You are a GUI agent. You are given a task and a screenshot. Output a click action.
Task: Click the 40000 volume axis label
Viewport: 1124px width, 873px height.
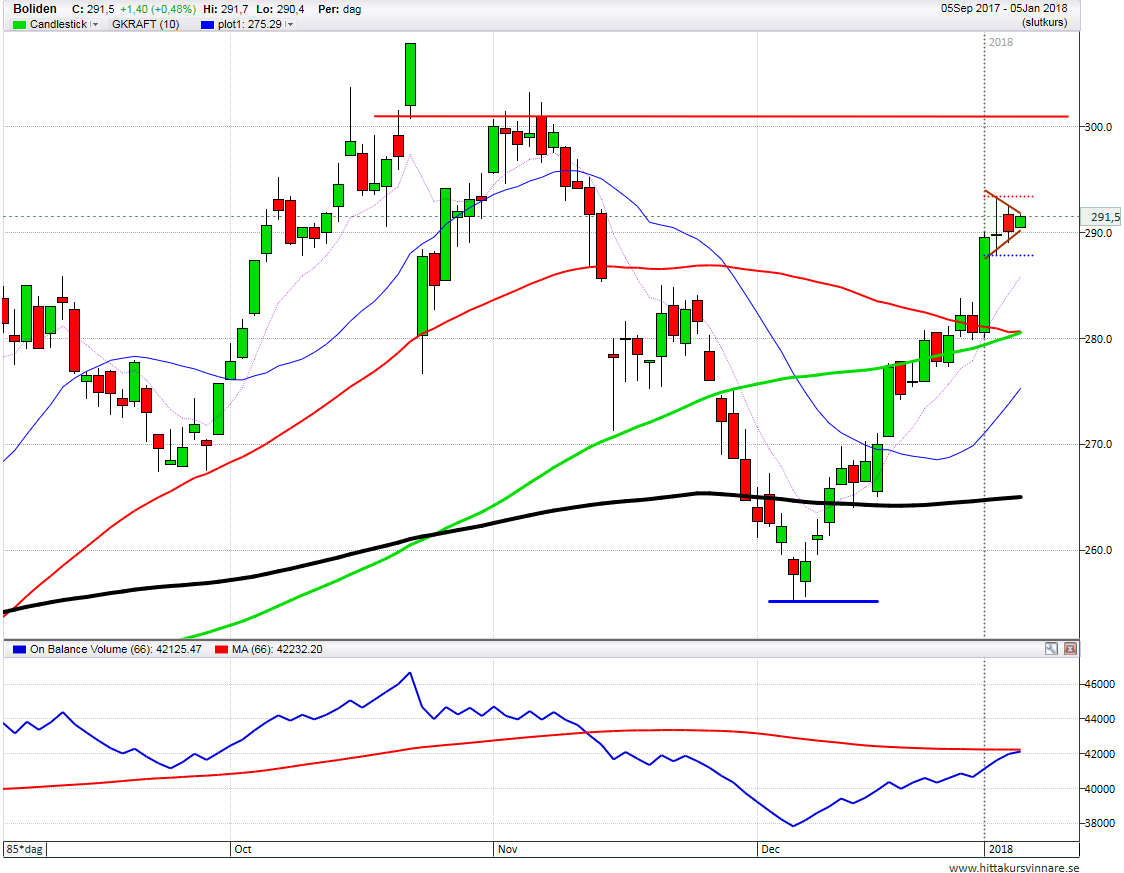pos(1100,789)
